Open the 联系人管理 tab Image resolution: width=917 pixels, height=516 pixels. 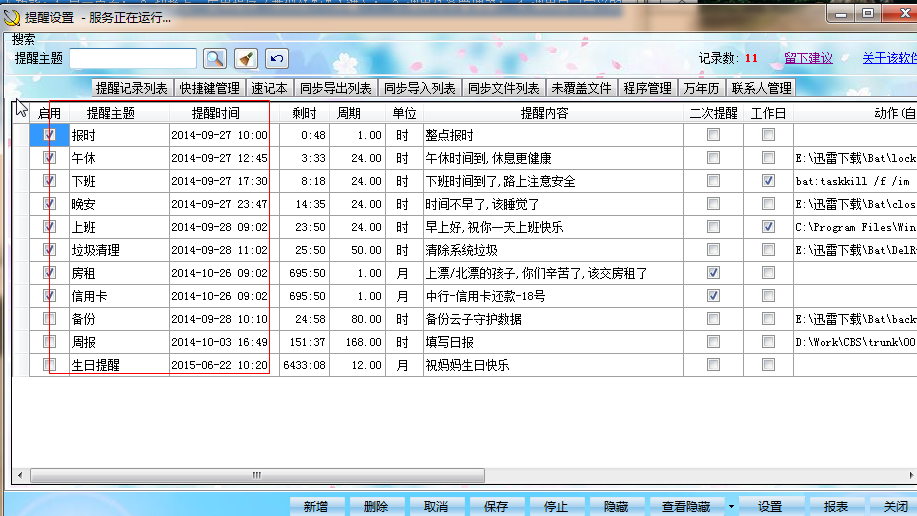(x=761, y=88)
